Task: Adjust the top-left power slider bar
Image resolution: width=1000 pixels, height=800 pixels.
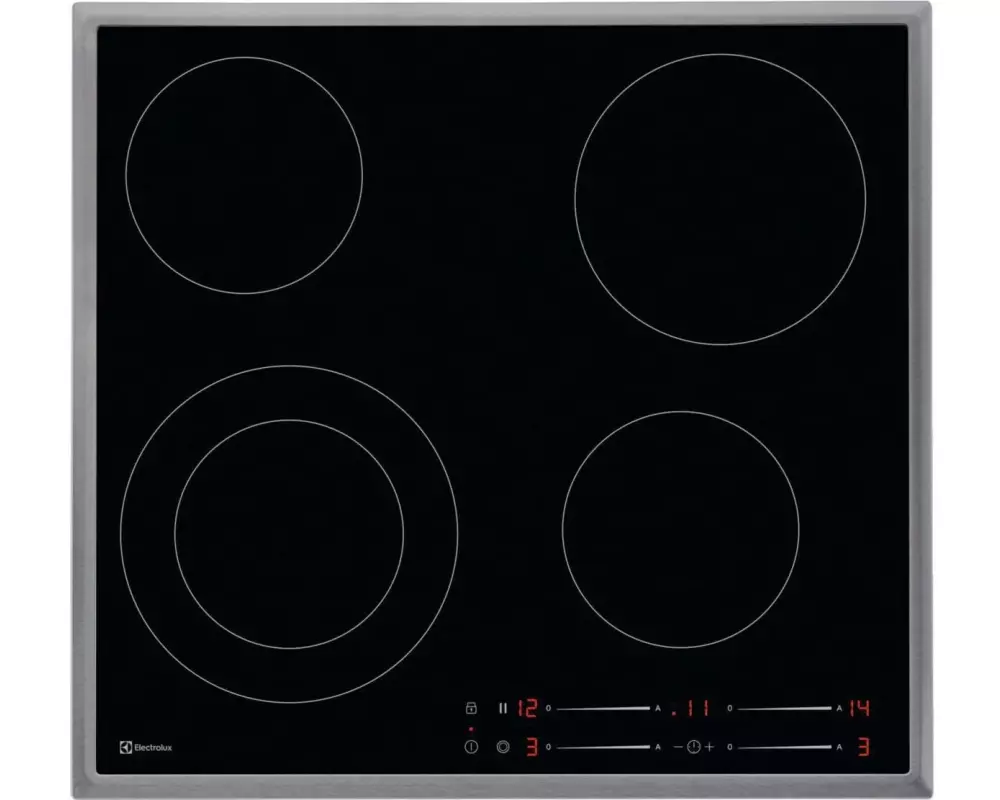Action: pyautogui.click(x=605, y=707)
